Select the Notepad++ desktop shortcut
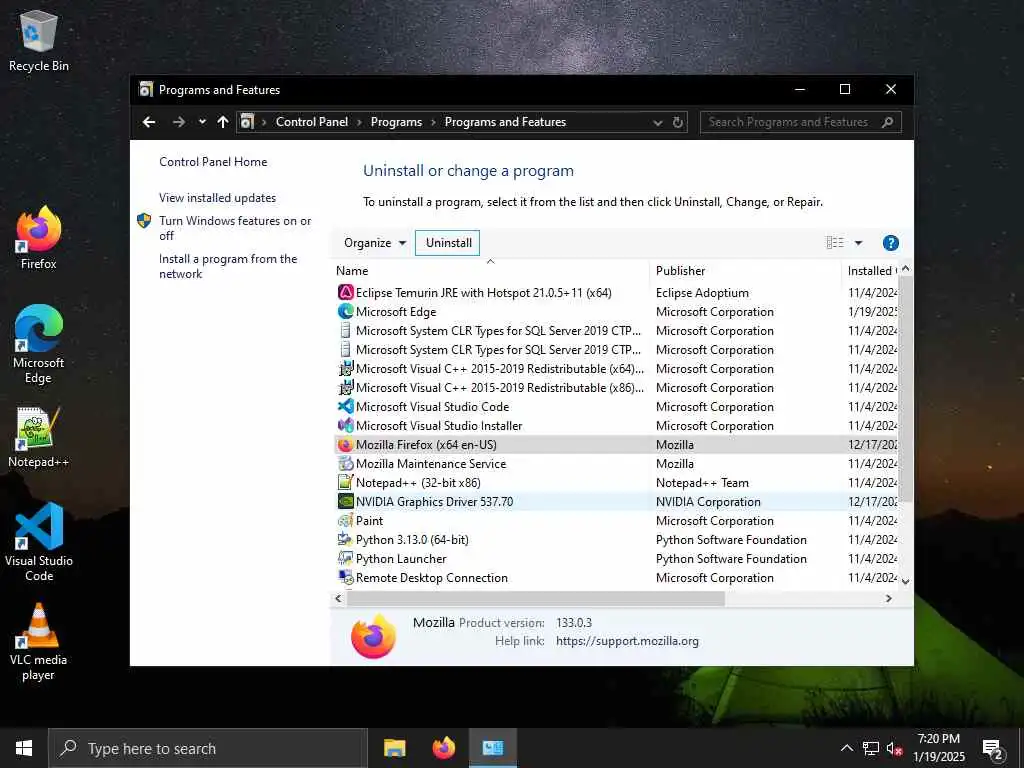Viewport: 1024px width, 768px height. point(39,438)
